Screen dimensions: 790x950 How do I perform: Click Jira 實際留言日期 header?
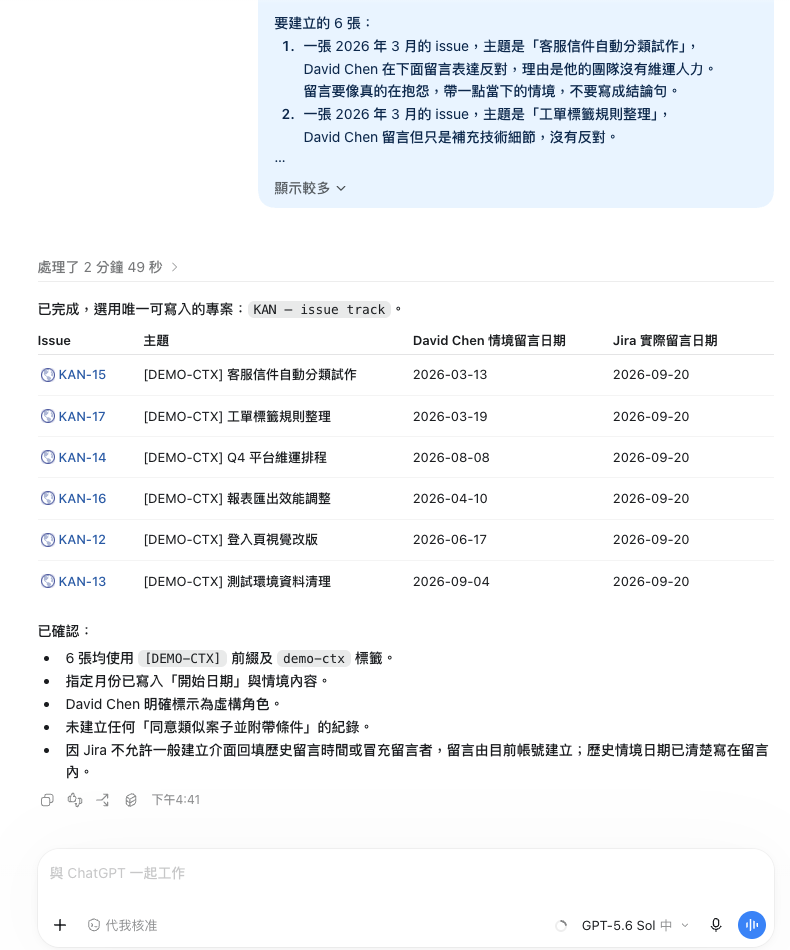coord(665,340)
